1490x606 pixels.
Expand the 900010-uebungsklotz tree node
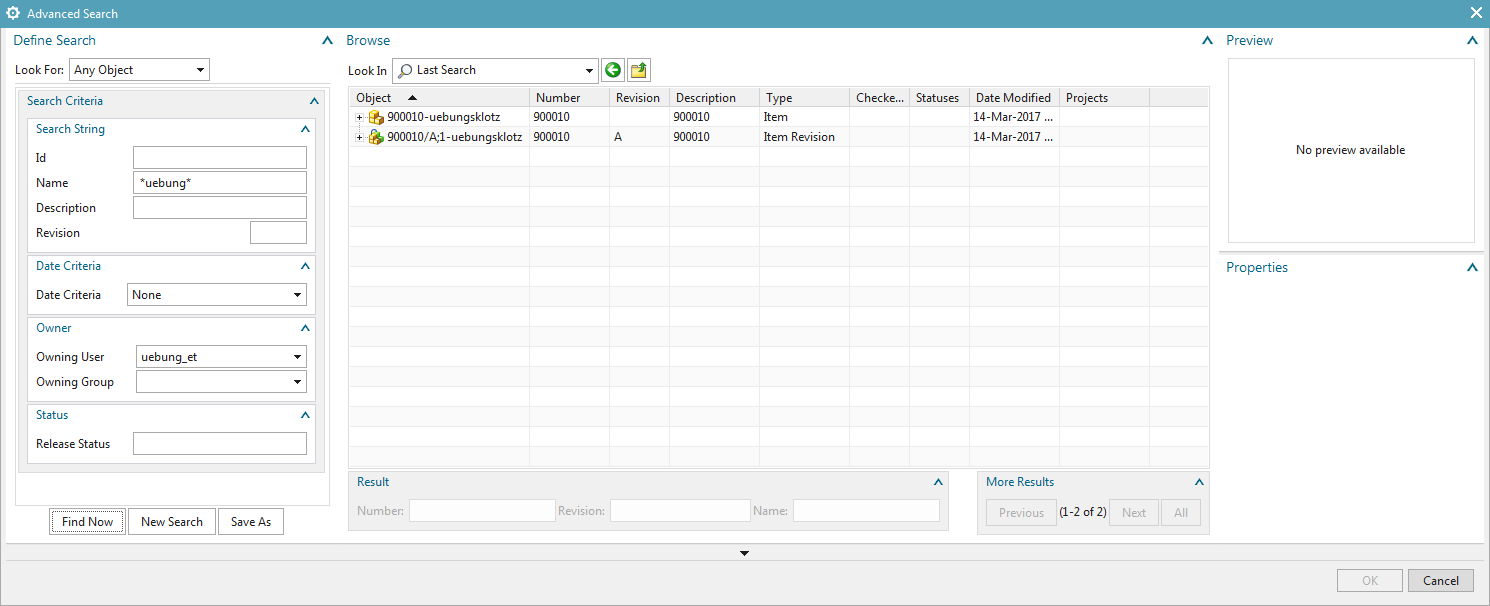coord(360,118)
